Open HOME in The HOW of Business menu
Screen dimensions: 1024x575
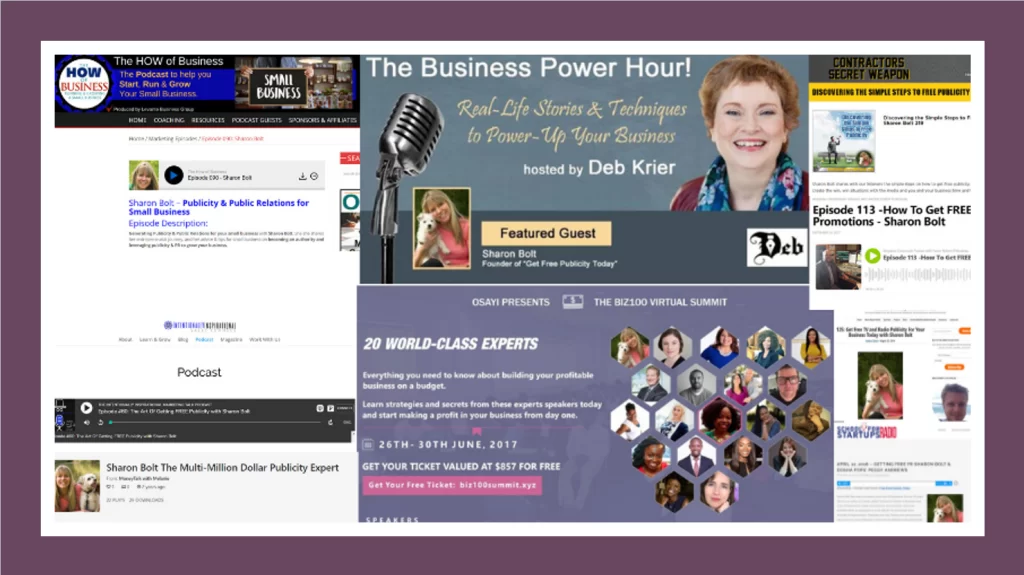click(137, 120)
